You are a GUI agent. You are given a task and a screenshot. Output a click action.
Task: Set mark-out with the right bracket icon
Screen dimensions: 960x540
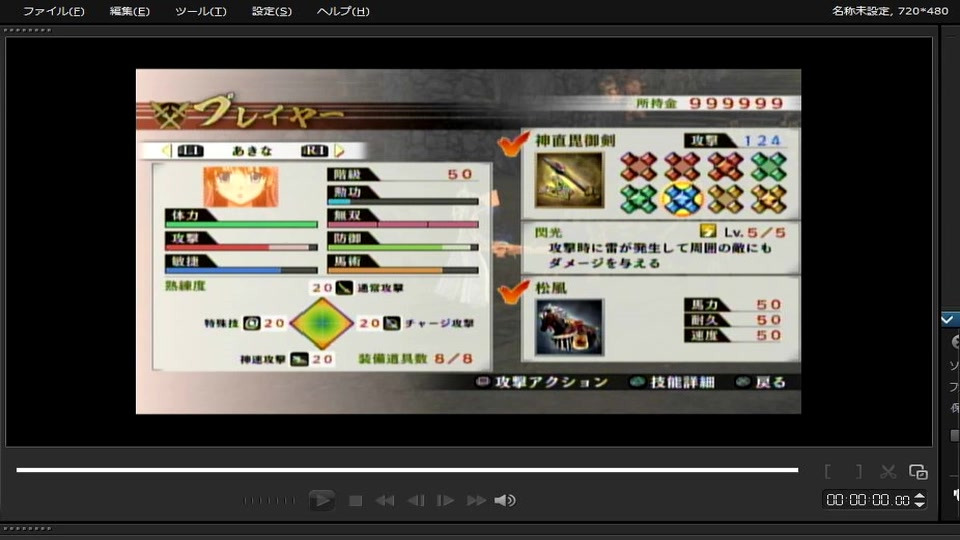point(858,471)
